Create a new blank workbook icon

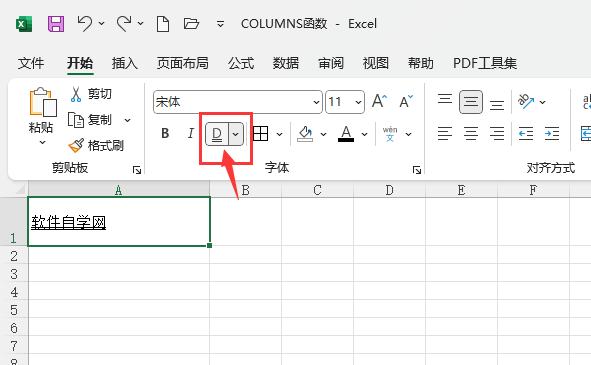[163, 24]
